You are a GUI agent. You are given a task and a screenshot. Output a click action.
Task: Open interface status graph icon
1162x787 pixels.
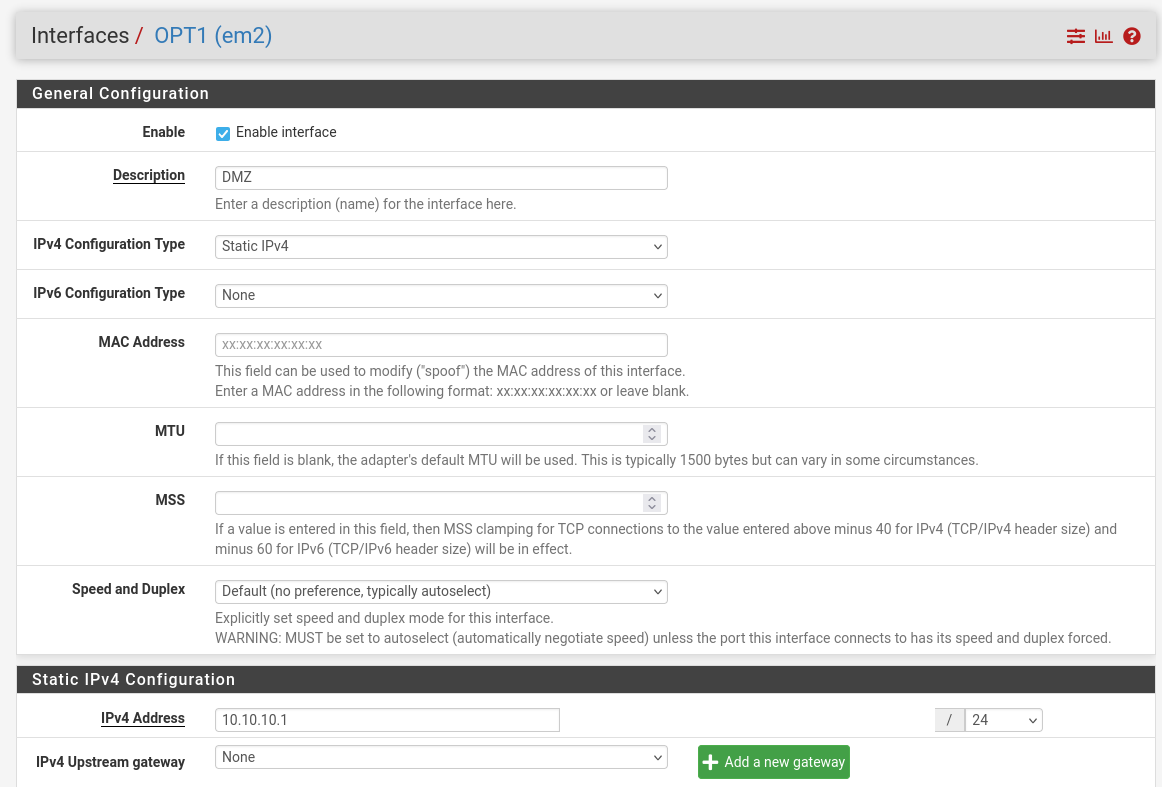click(1103, 36)
